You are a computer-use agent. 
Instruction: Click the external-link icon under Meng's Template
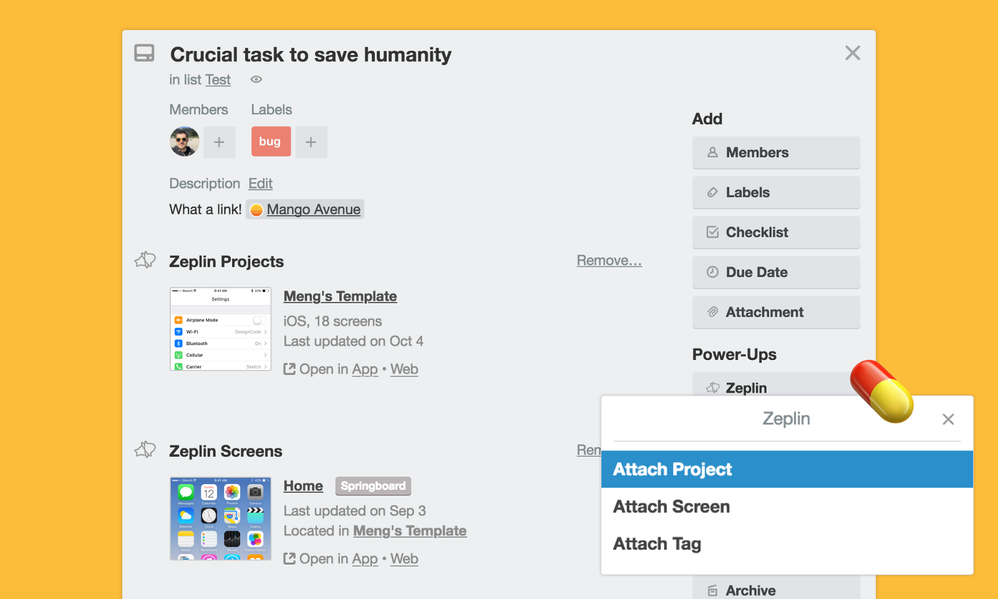289,369
